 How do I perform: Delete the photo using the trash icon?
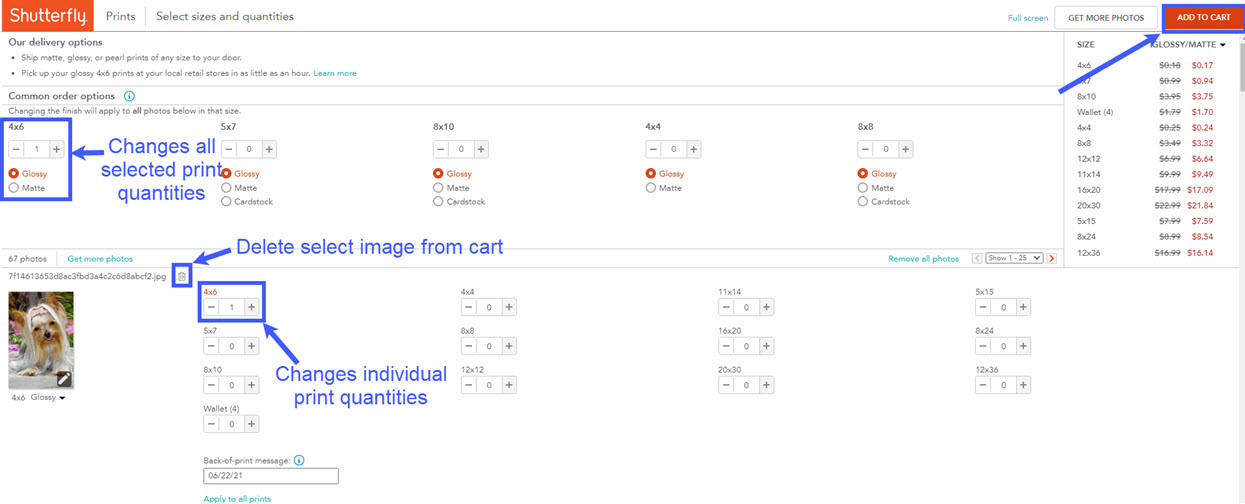pos(181,275)
